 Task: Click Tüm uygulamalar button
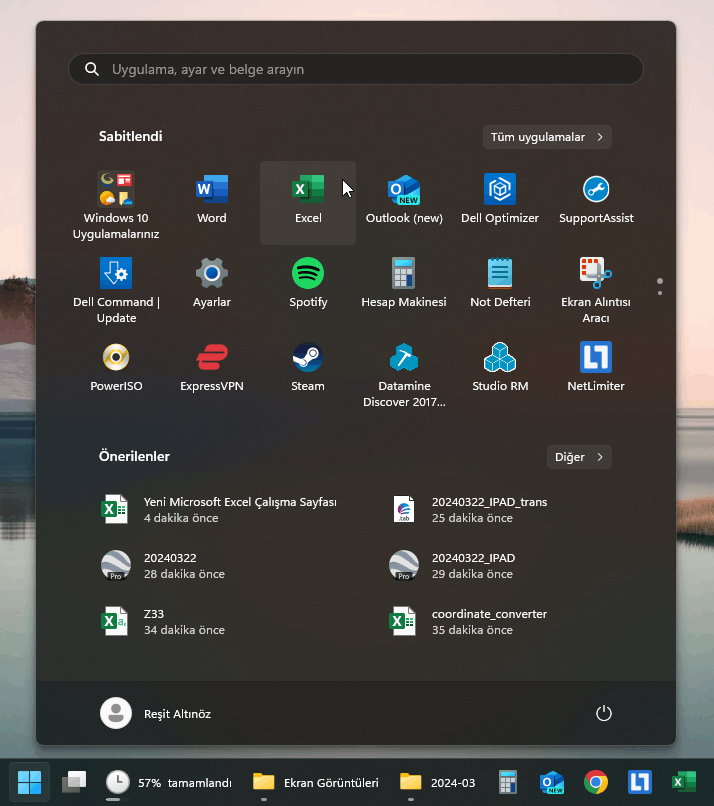[547, 137]
